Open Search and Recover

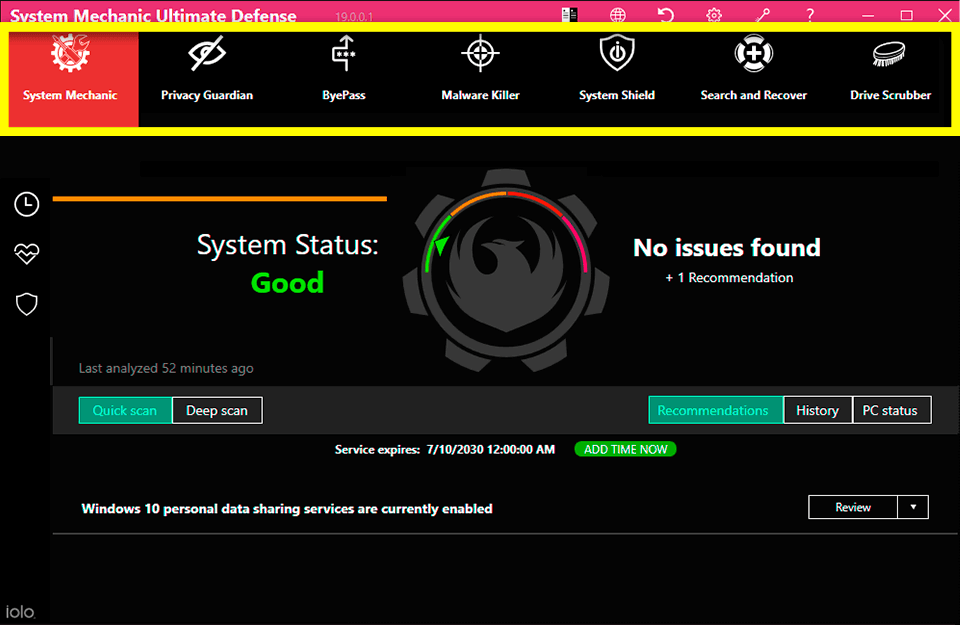(x=753, y=72)
